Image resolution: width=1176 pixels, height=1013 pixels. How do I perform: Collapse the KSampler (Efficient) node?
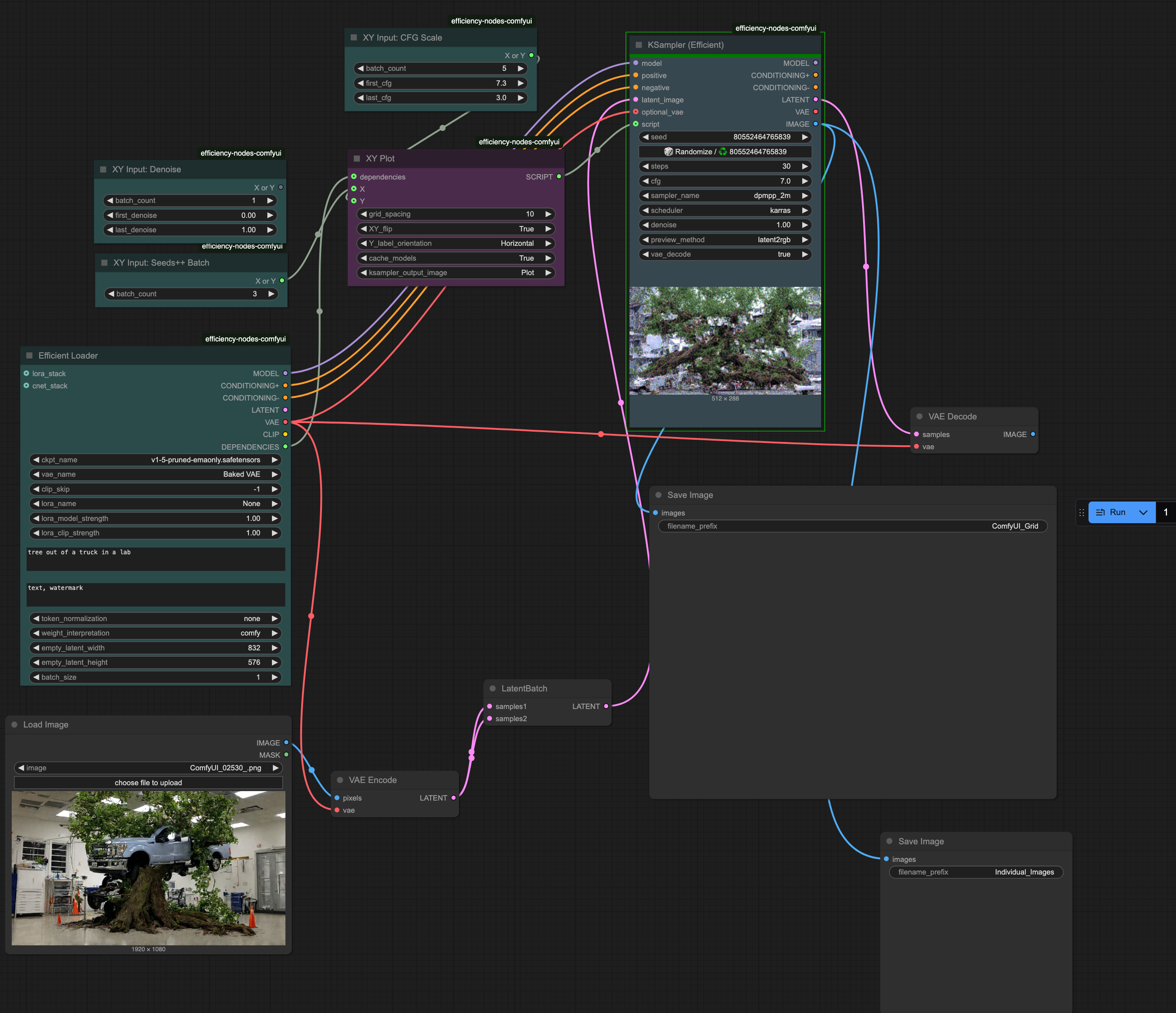pyautogui.click(x=639, y=45)
